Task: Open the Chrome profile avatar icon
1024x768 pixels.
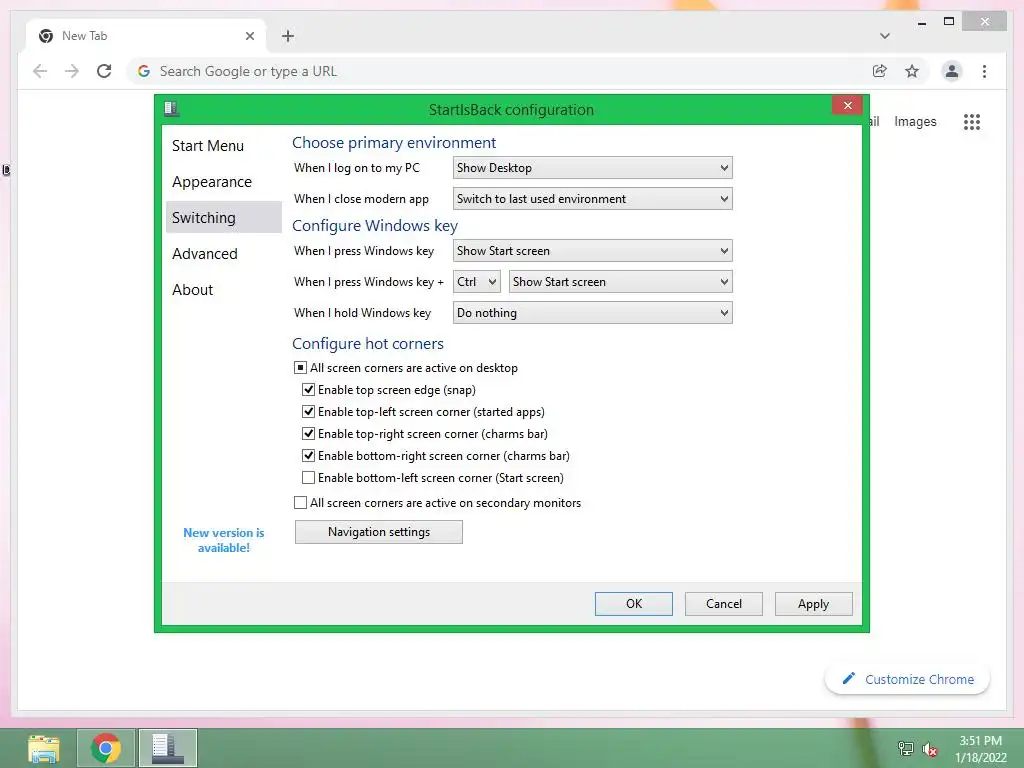Action: [952, 71]
